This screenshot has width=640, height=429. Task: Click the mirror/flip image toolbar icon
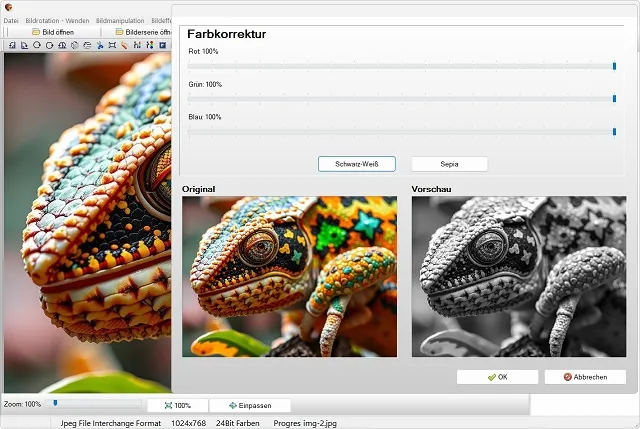(62, 45)
